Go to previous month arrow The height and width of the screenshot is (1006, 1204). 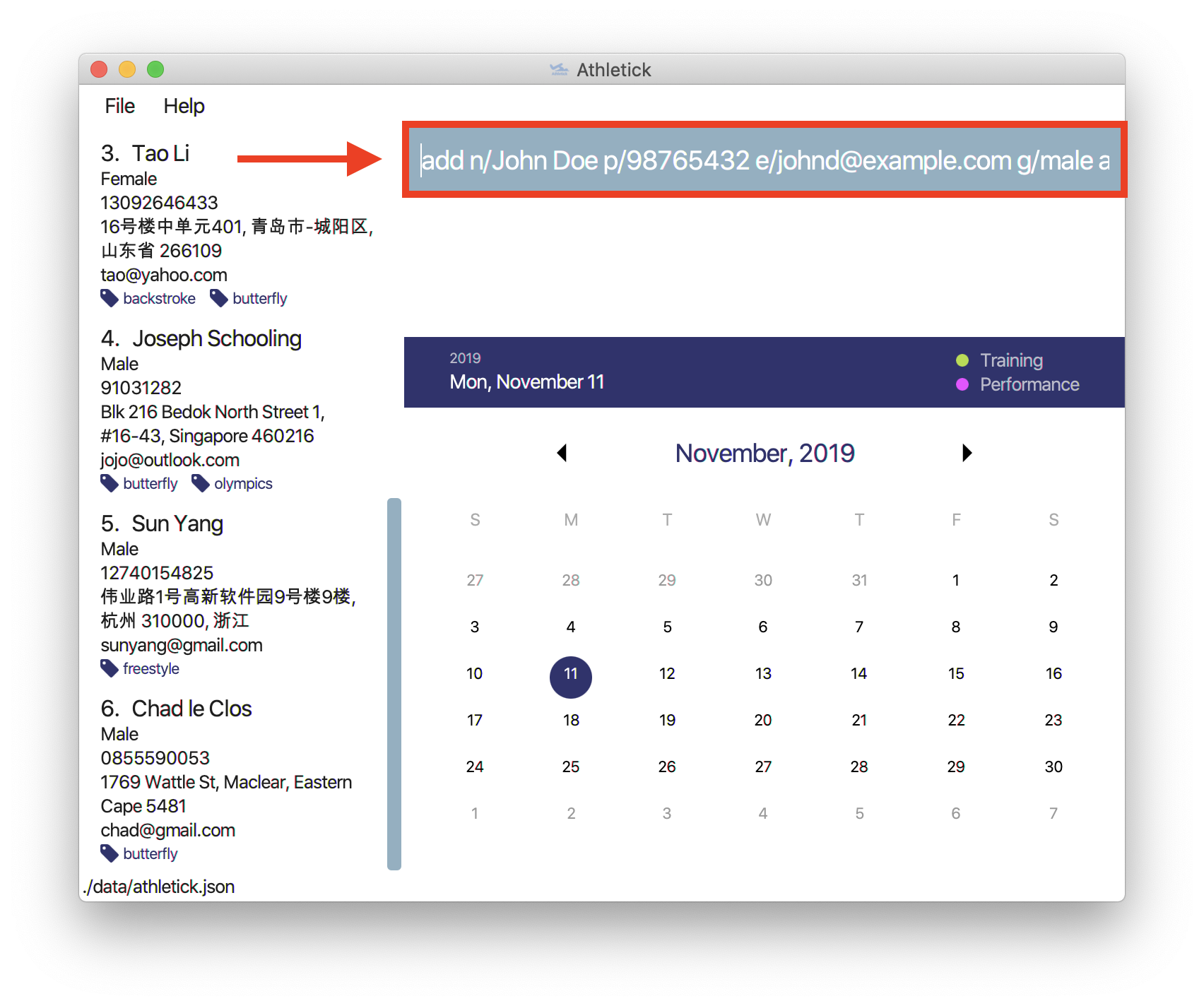pyautogui.click(x=562, y=453)
